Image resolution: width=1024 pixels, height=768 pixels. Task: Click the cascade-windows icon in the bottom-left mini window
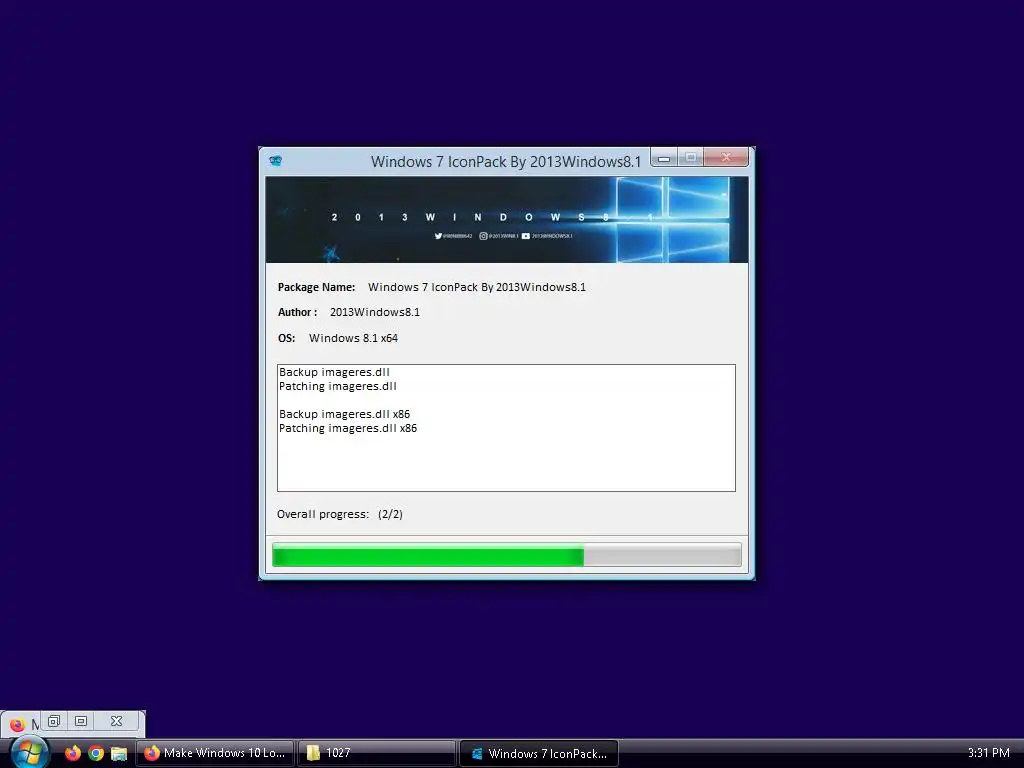point(54,721)
